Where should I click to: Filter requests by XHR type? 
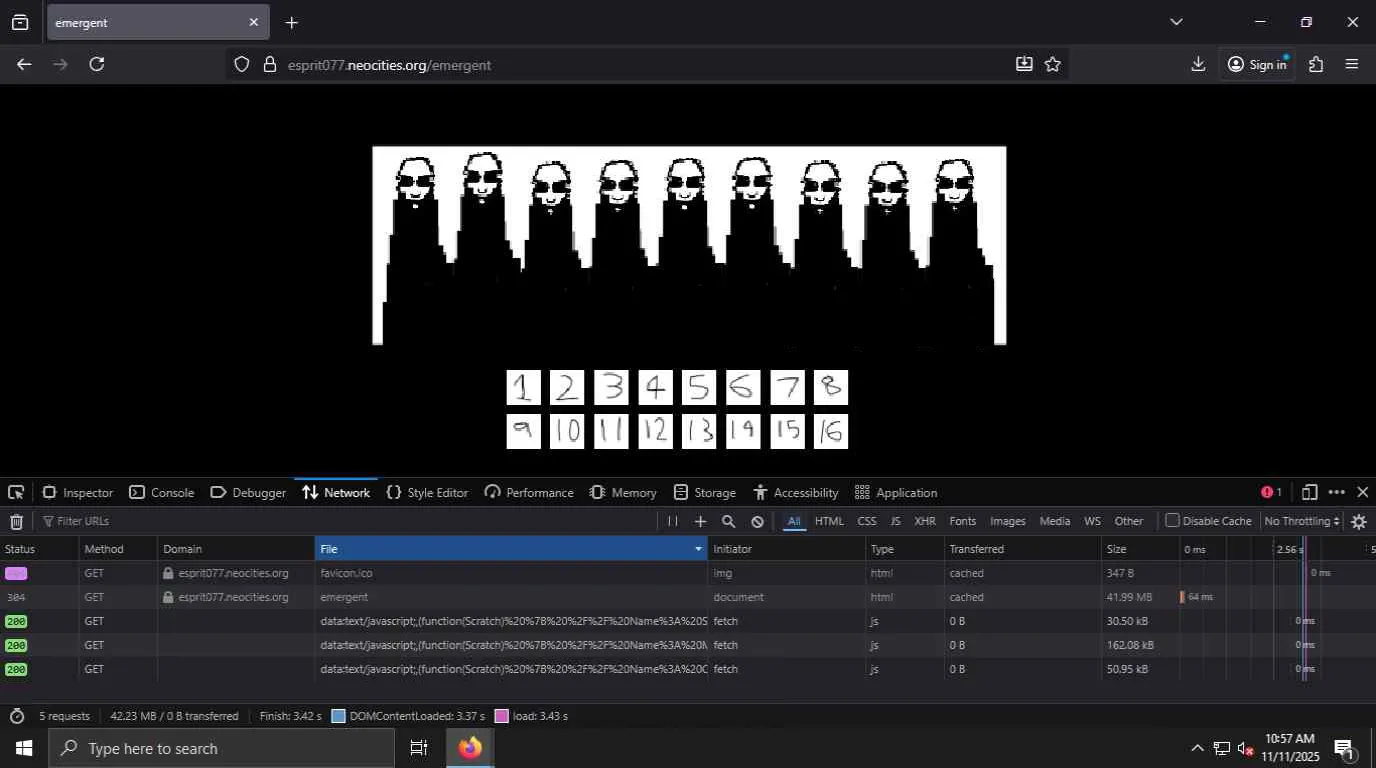click(x=924, y=521)
